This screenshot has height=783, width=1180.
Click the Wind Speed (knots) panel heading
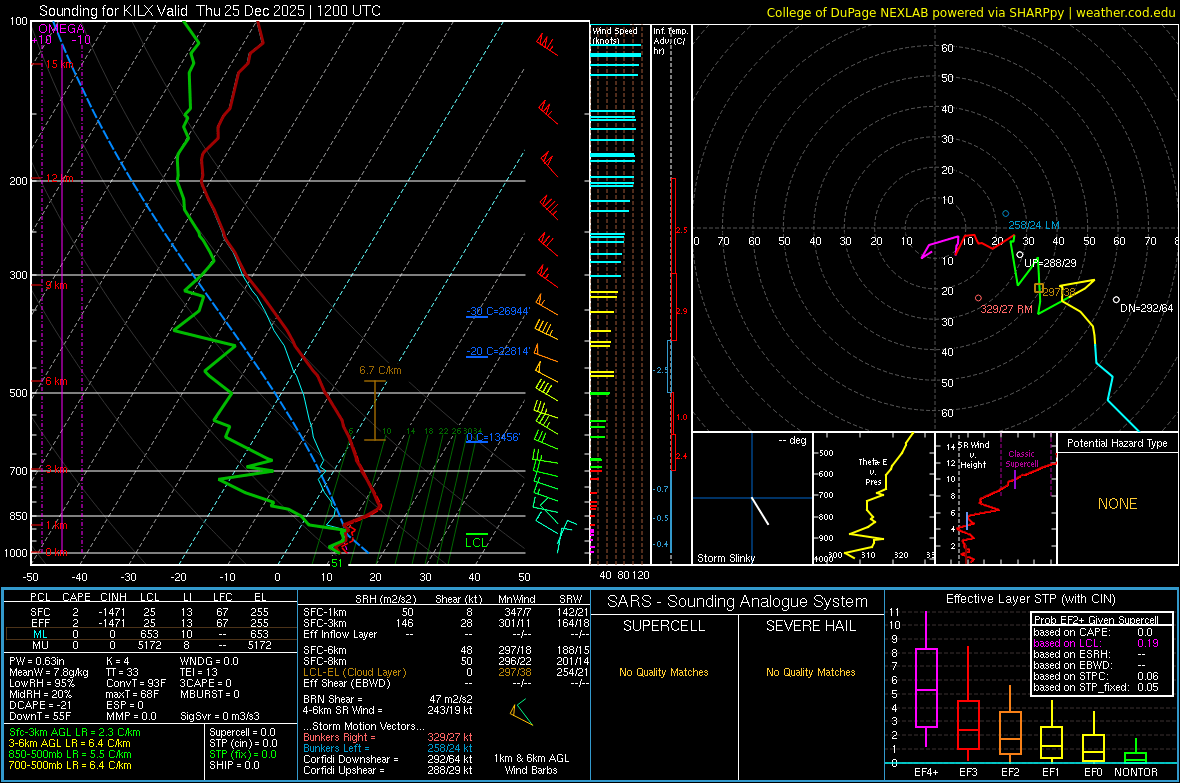[615, 35]
